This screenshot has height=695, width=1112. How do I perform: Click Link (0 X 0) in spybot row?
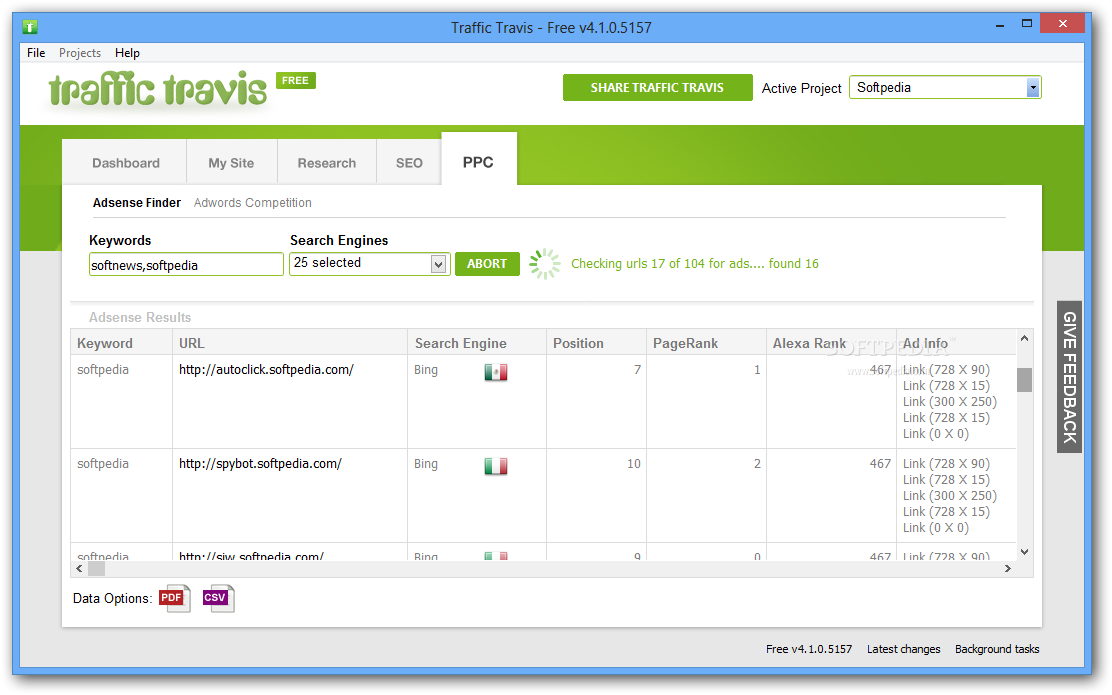click(x=935, y=528)
